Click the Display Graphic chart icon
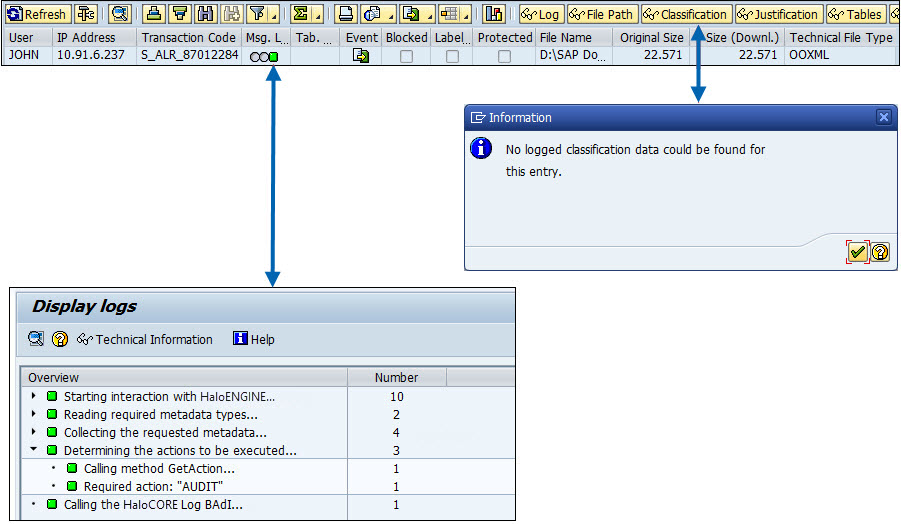This screenshot has height=524, width=901. click(494, 14)
